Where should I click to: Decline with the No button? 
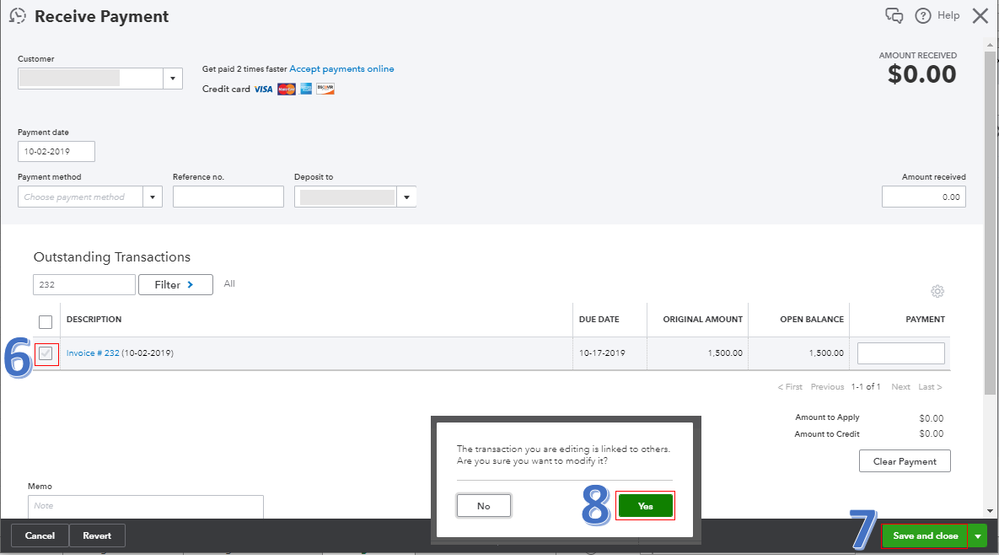(484, 506)
